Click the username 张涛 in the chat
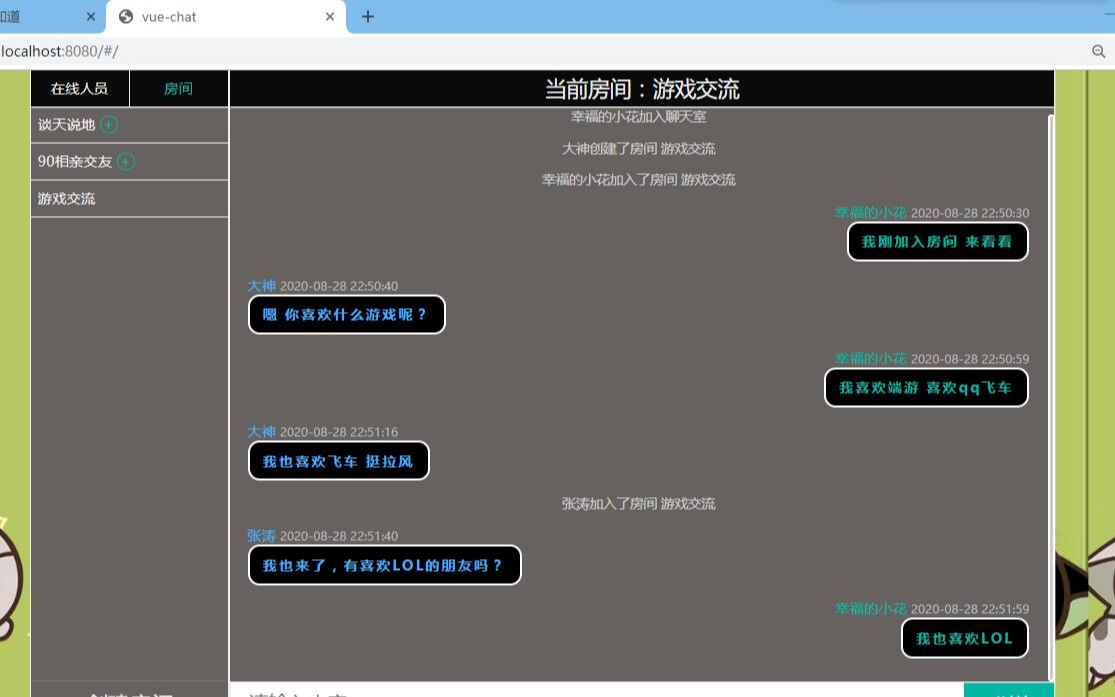The width and height of the screenshot is (1115, 697). [x=262, y=536]
